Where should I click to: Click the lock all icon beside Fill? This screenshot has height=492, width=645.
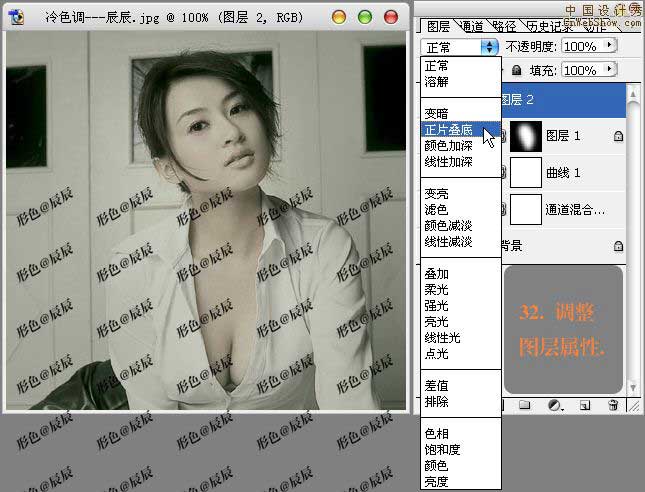click(x=516, y=71)
